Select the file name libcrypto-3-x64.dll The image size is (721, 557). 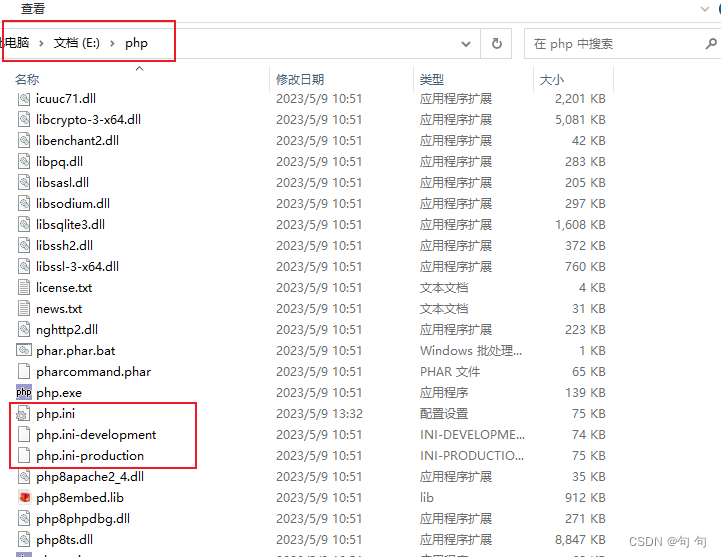pos(88,120)
